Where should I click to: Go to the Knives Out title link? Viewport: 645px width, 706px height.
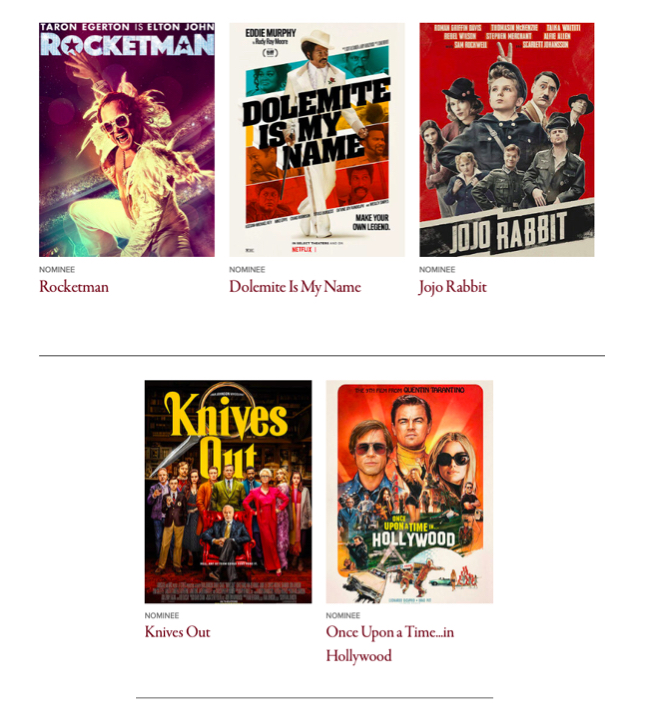coord(177,632)
